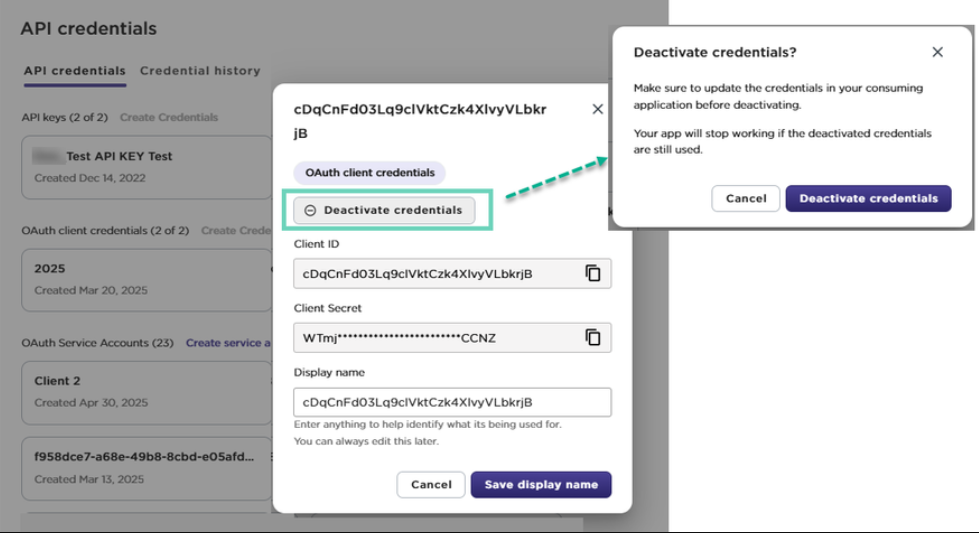Copy the Client Secret value

coord(593,337)
